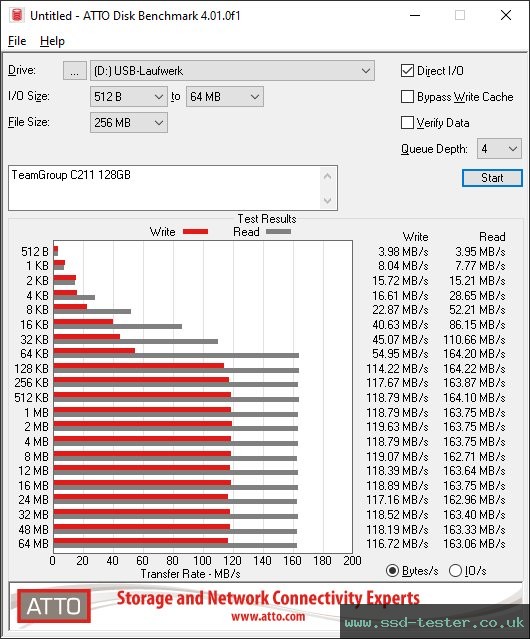The width and height of the screenshot is (530, 639).
Task: Open the minimum I/O Size 512 B dropdown
Action: pos(129,97)
